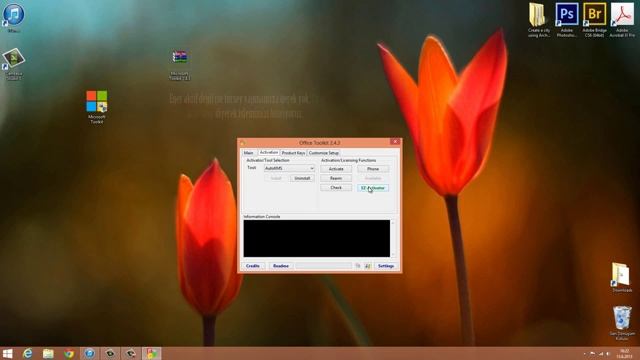
Task: Click the network icon in system tray
Action: pyautogui.click(x=600, y=354)
